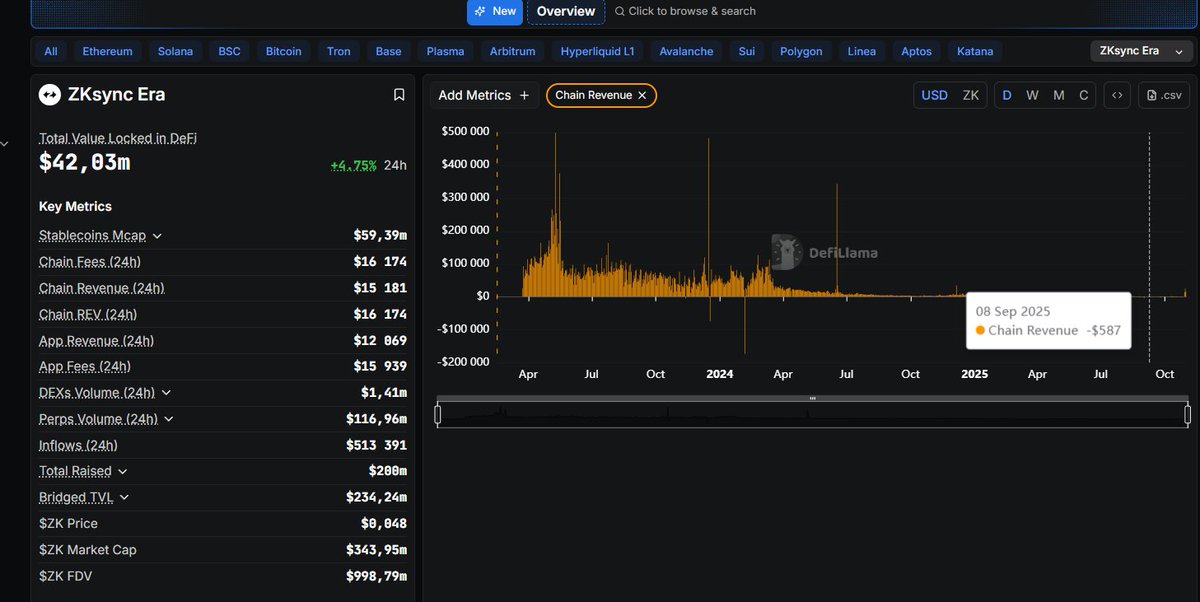Click the left sidebar collapse chevron
The image size is (1200, 602).
[x=3, y=144]
